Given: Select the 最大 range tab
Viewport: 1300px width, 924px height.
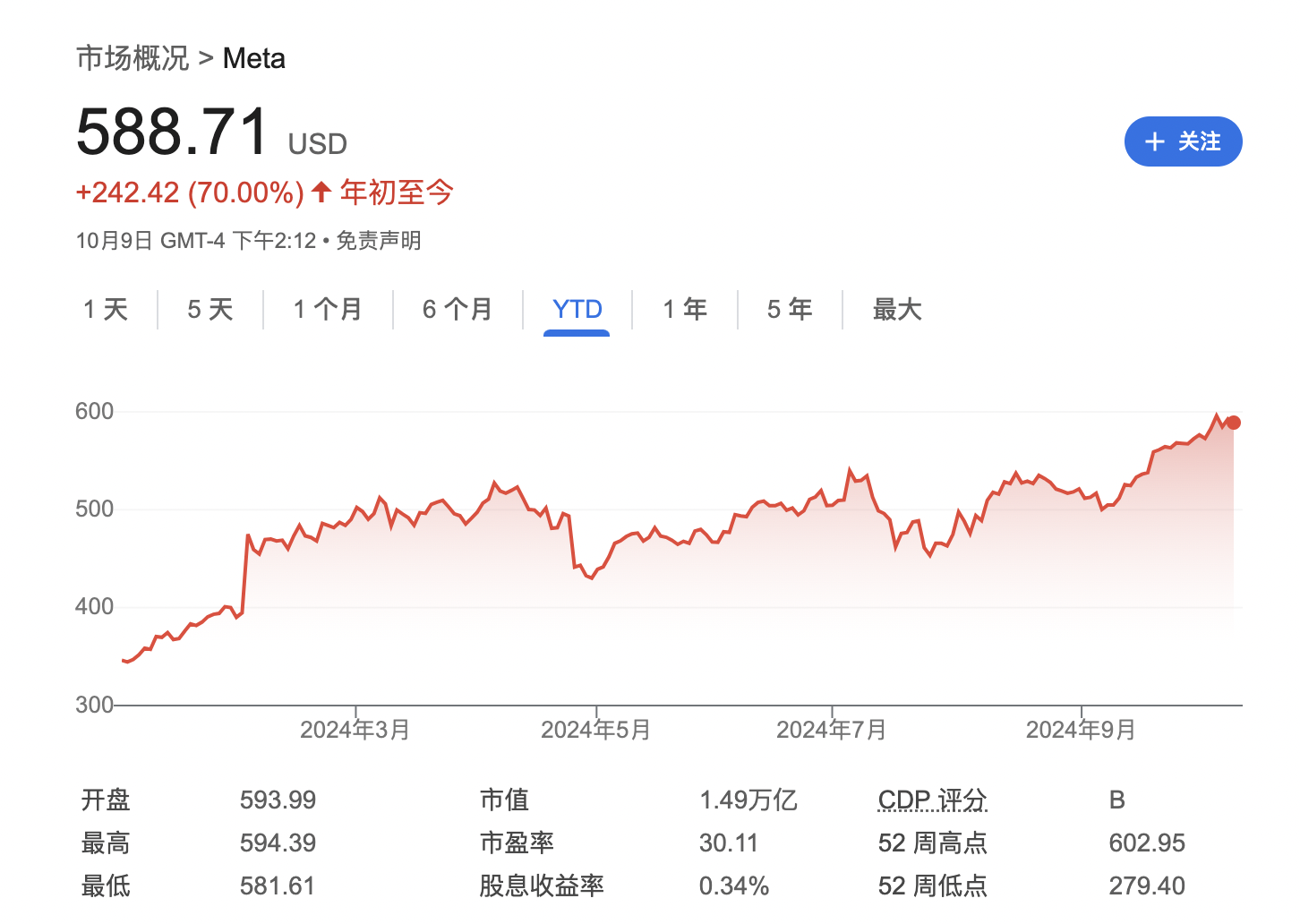Looking at the screenshot, I should pos(896,310).
